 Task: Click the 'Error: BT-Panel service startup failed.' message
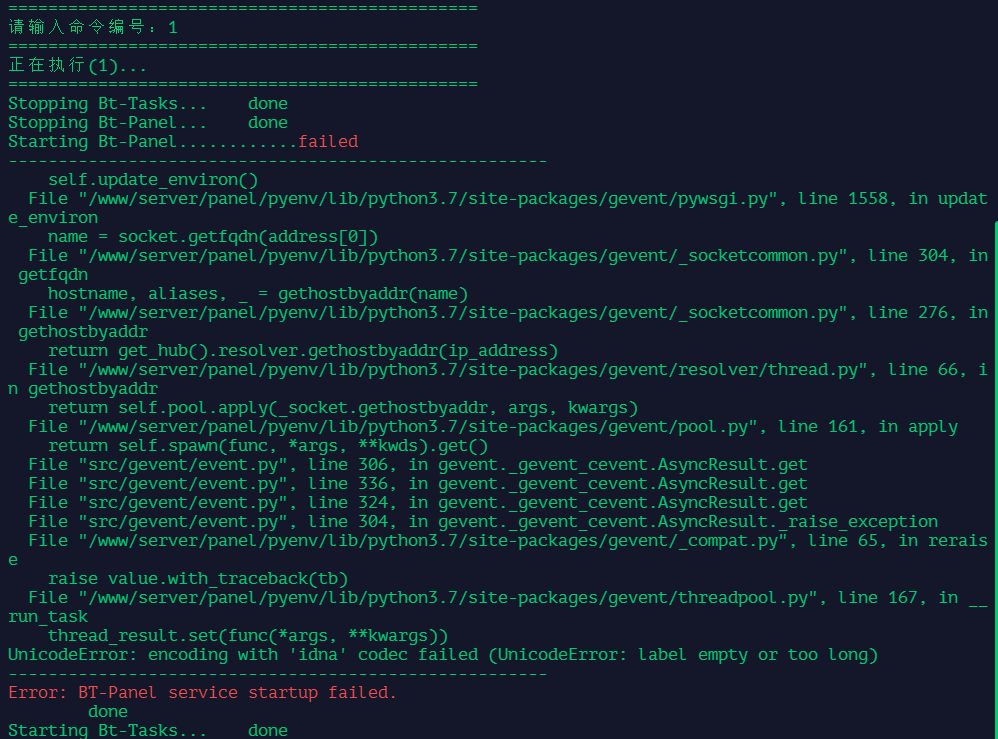click(x=202, y=693)
